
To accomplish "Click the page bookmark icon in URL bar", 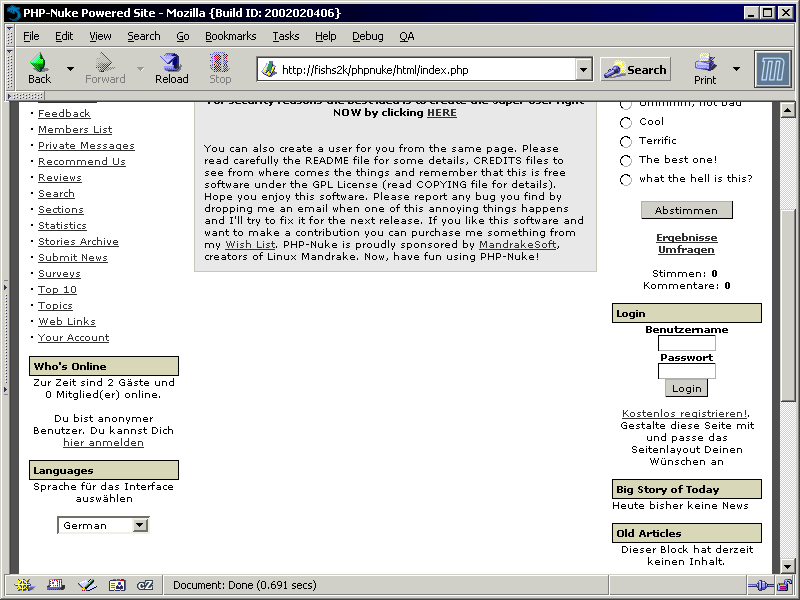I will tap(269, 69).
